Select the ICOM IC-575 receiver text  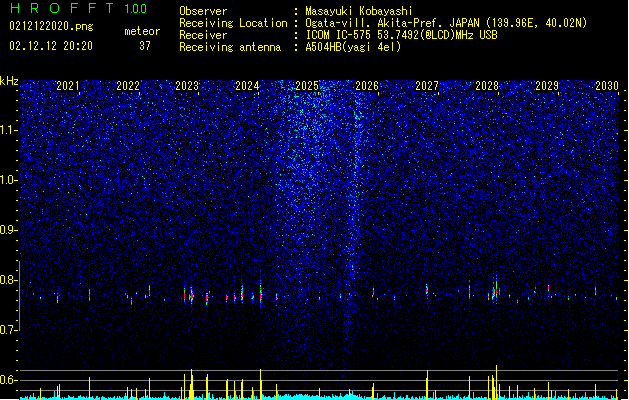pyautogui.click(x=401, y=35)
